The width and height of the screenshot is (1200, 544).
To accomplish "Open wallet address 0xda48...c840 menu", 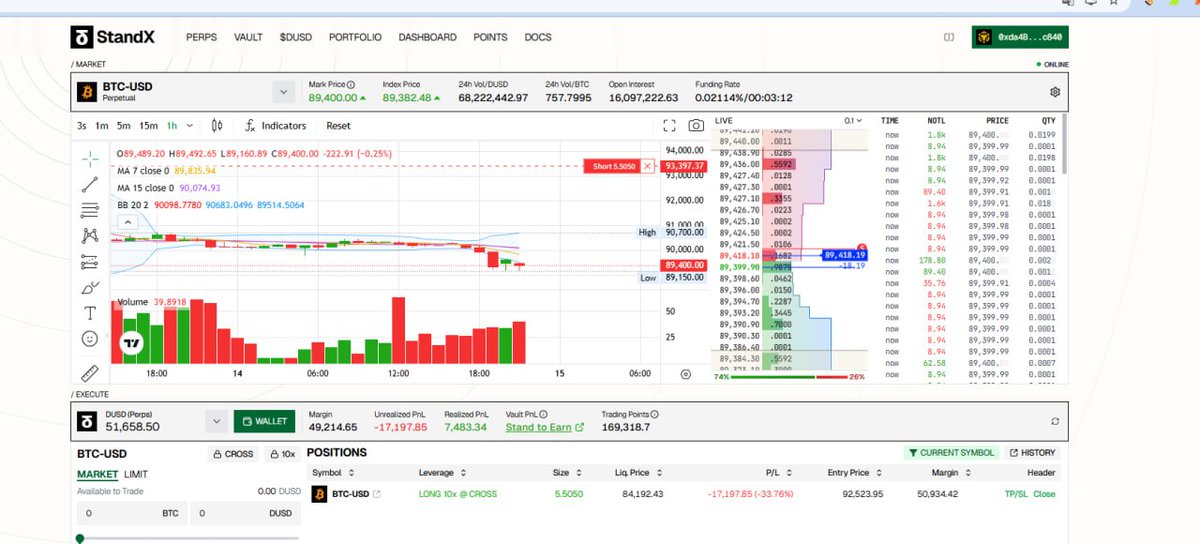I will [1020, 37].
